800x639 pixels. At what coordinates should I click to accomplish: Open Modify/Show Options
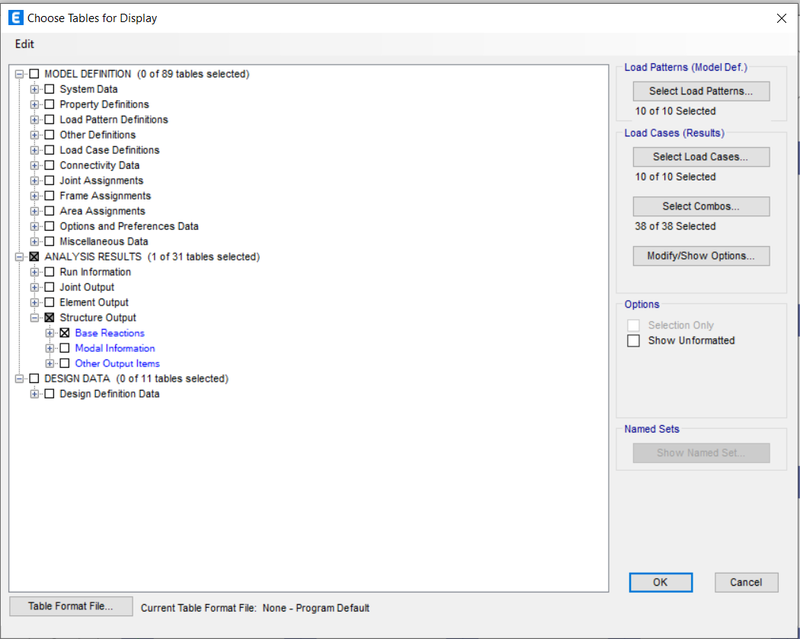click(x=701, y=256)
